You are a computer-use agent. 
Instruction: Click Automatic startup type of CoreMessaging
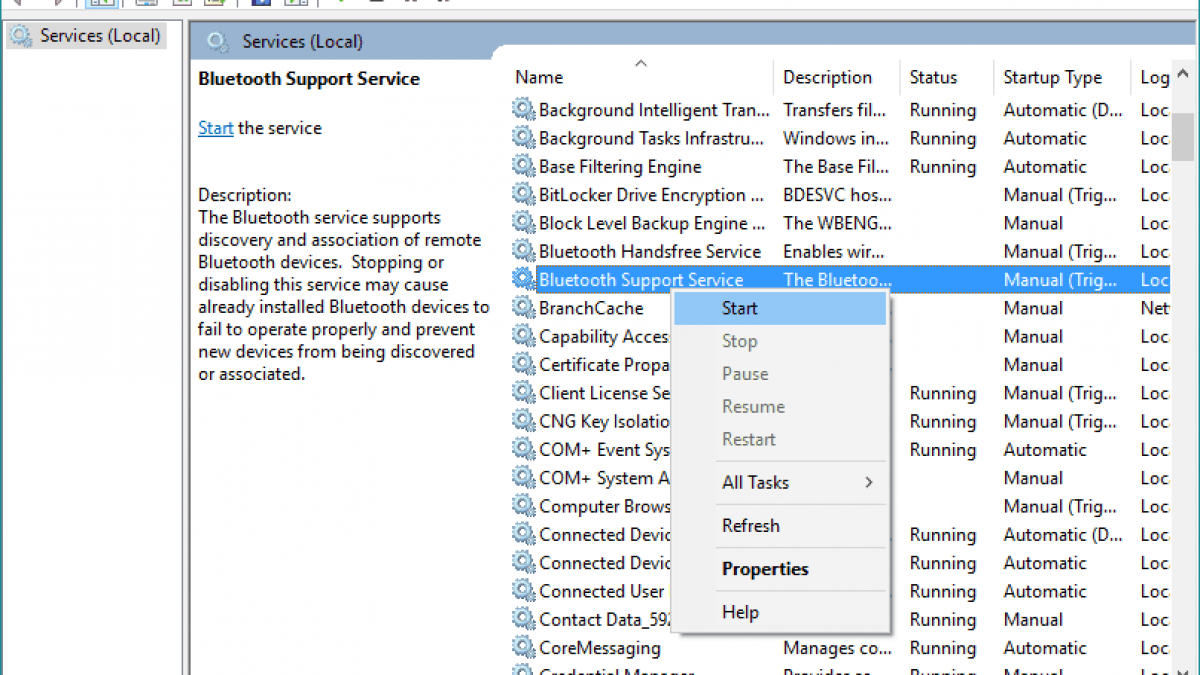1045,647
